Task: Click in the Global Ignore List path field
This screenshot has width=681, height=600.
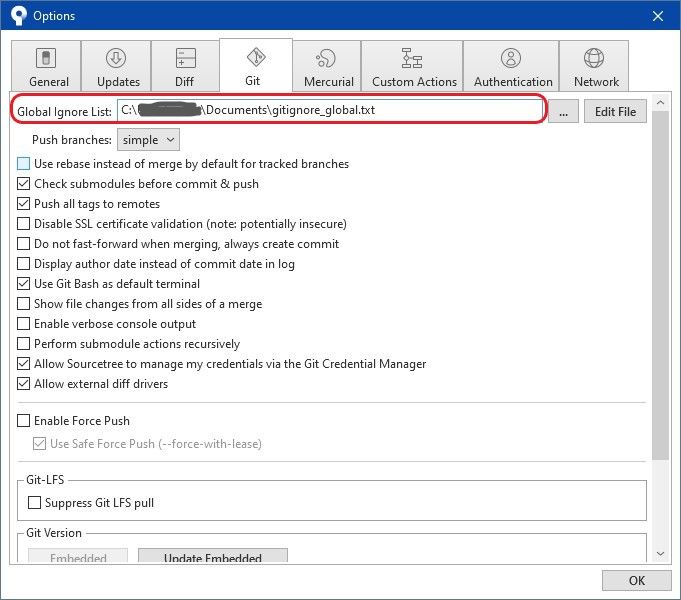Action: click(x=329, y=110)
